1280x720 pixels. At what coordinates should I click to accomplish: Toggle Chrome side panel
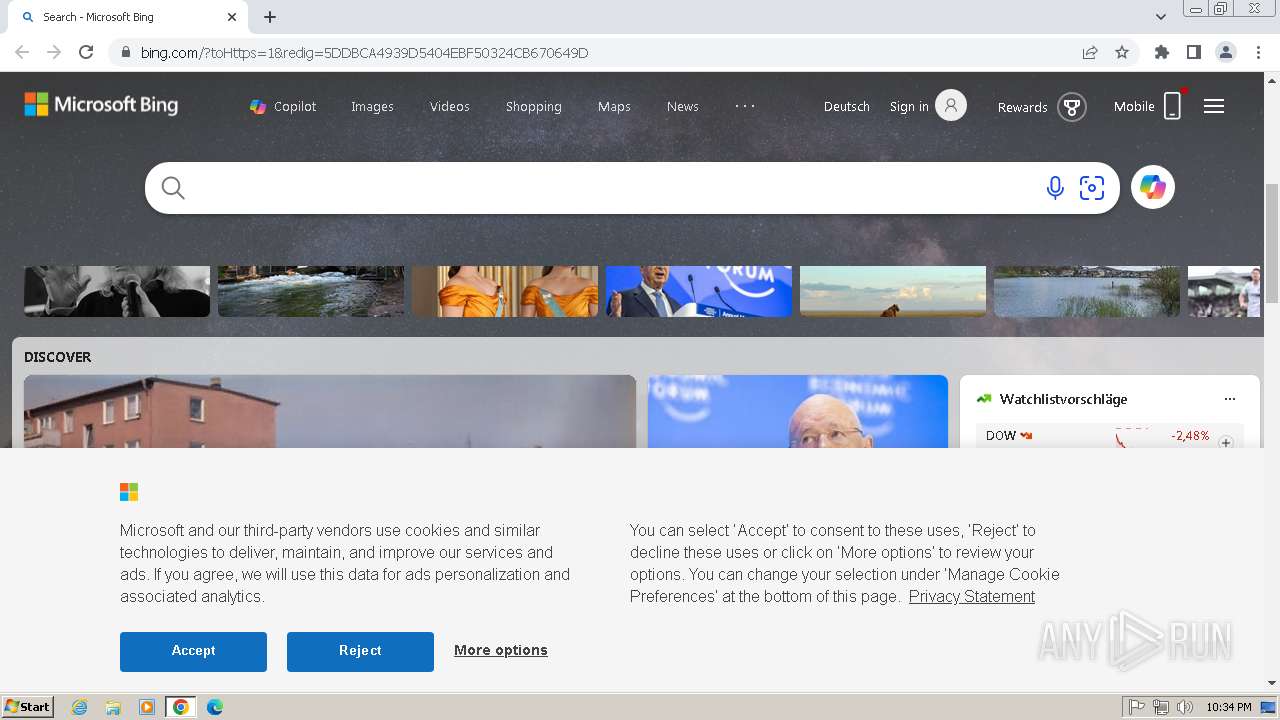pyautogui.click(x=1194, y=52)
